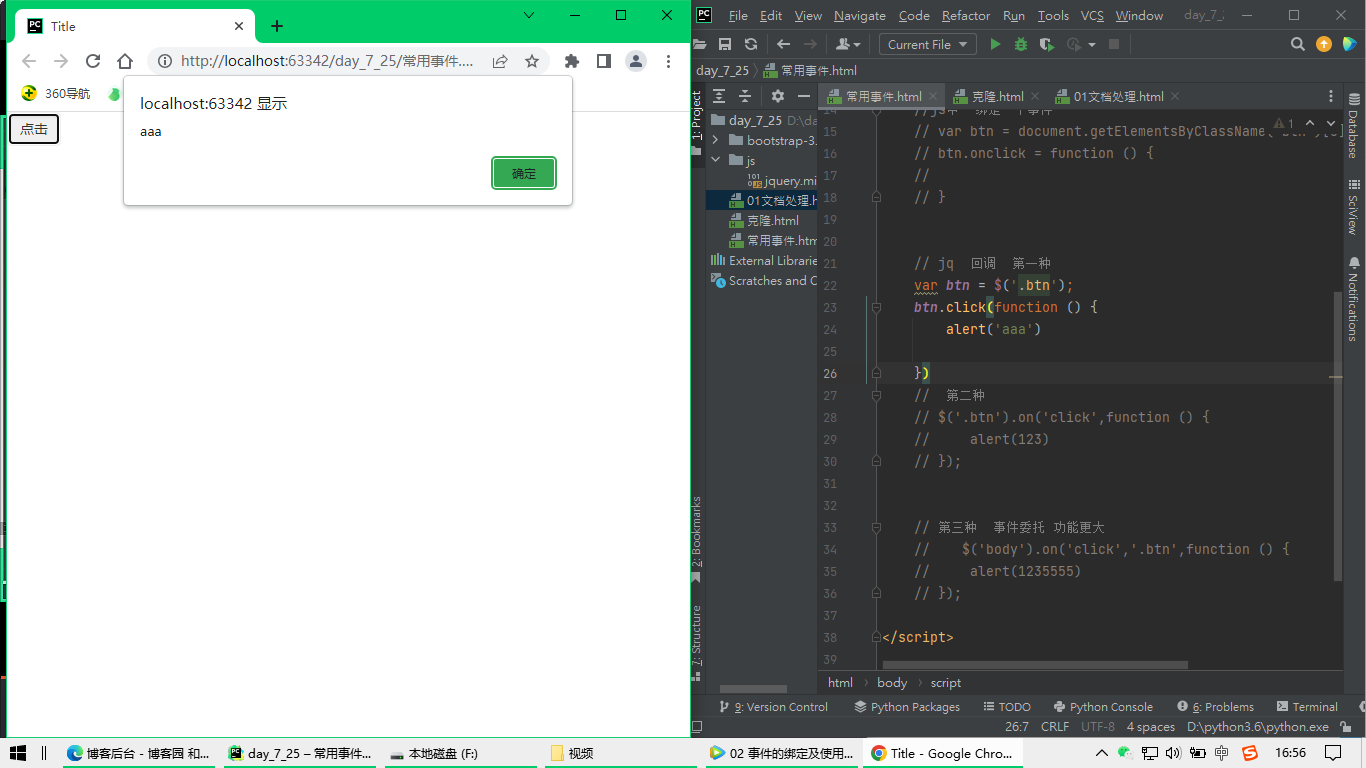Click the orange update arrow icon
This screenshot has height=768, width=1366.
(x=1324, y=44)
